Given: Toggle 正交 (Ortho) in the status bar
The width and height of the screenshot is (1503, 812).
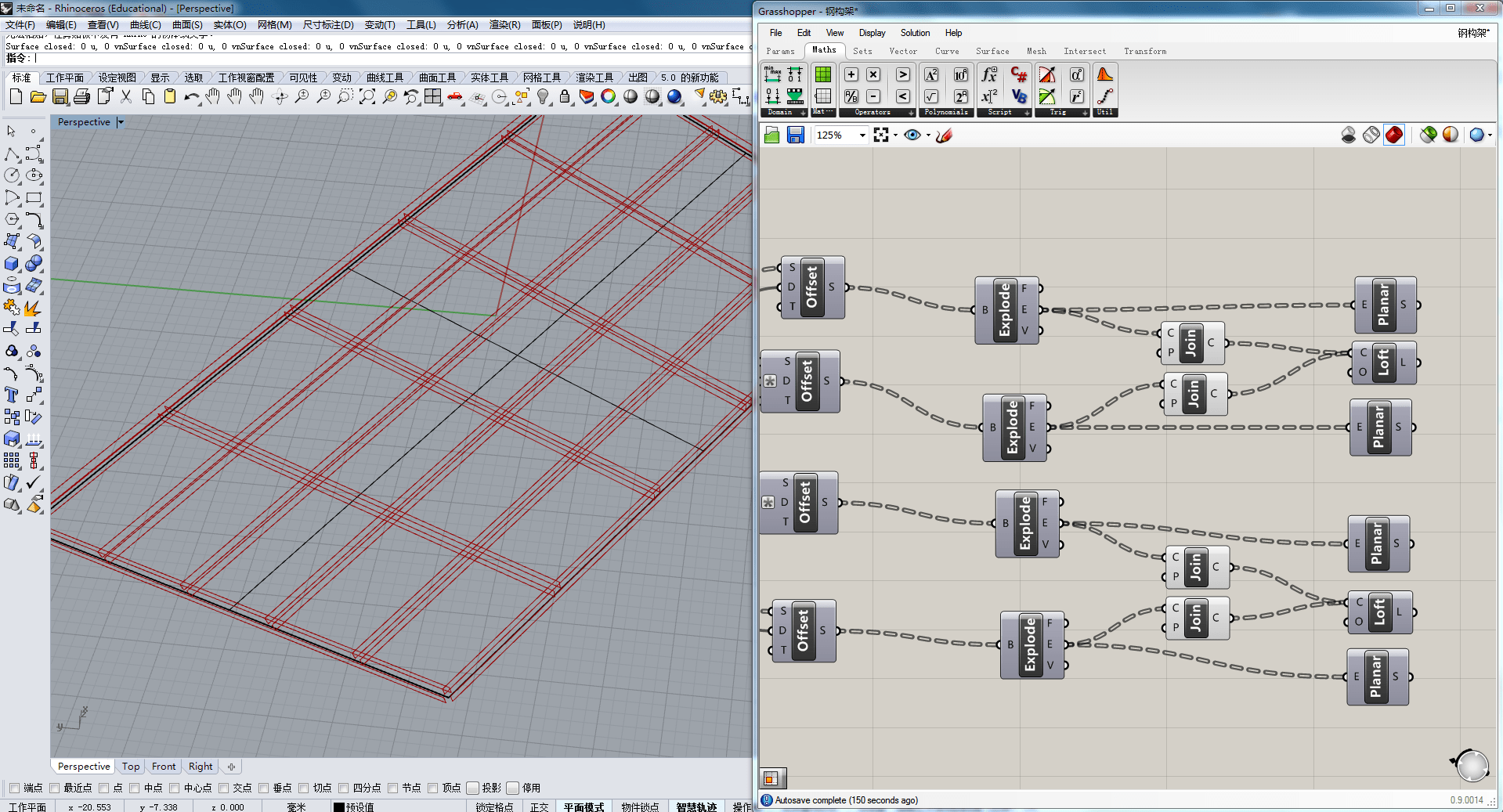Looking at the screenshot, I should click(539, 807).
